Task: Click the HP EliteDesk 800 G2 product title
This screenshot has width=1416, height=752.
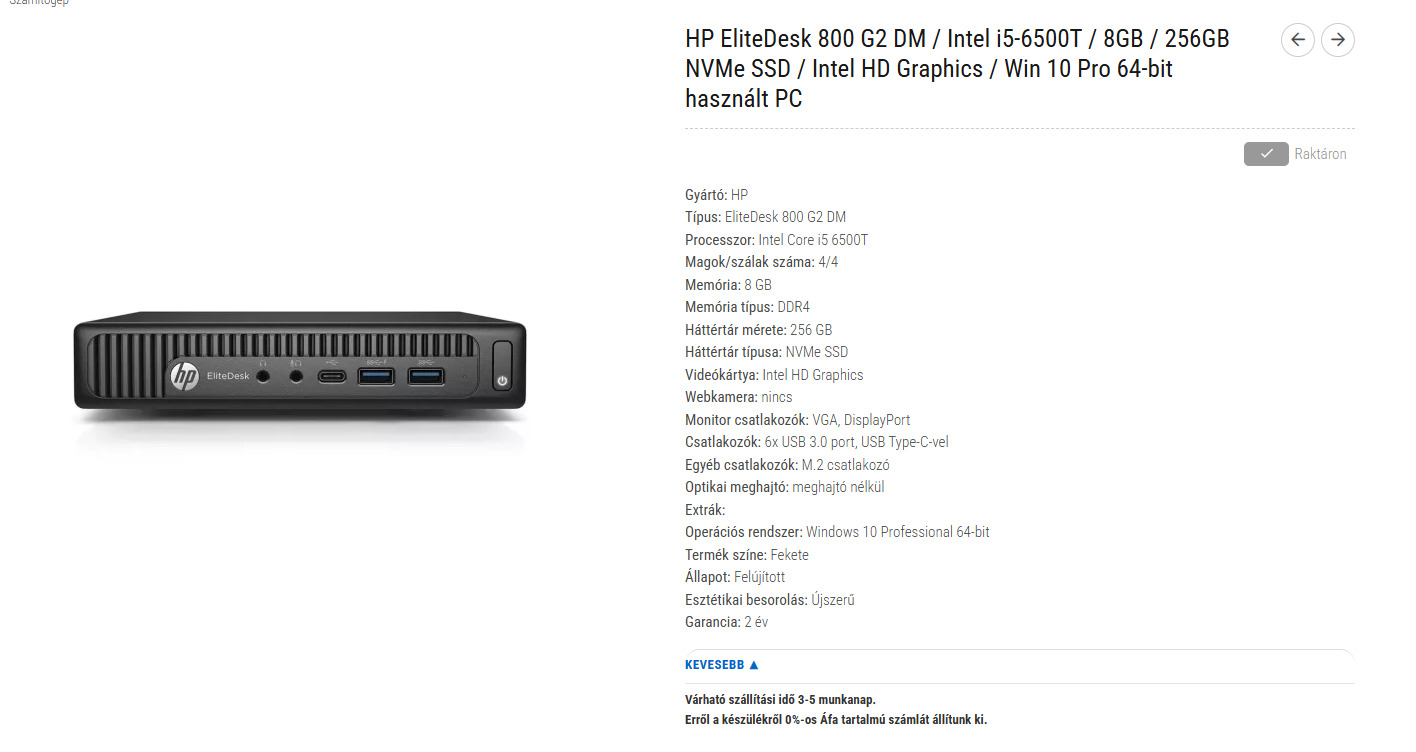Action: [957, 69]
